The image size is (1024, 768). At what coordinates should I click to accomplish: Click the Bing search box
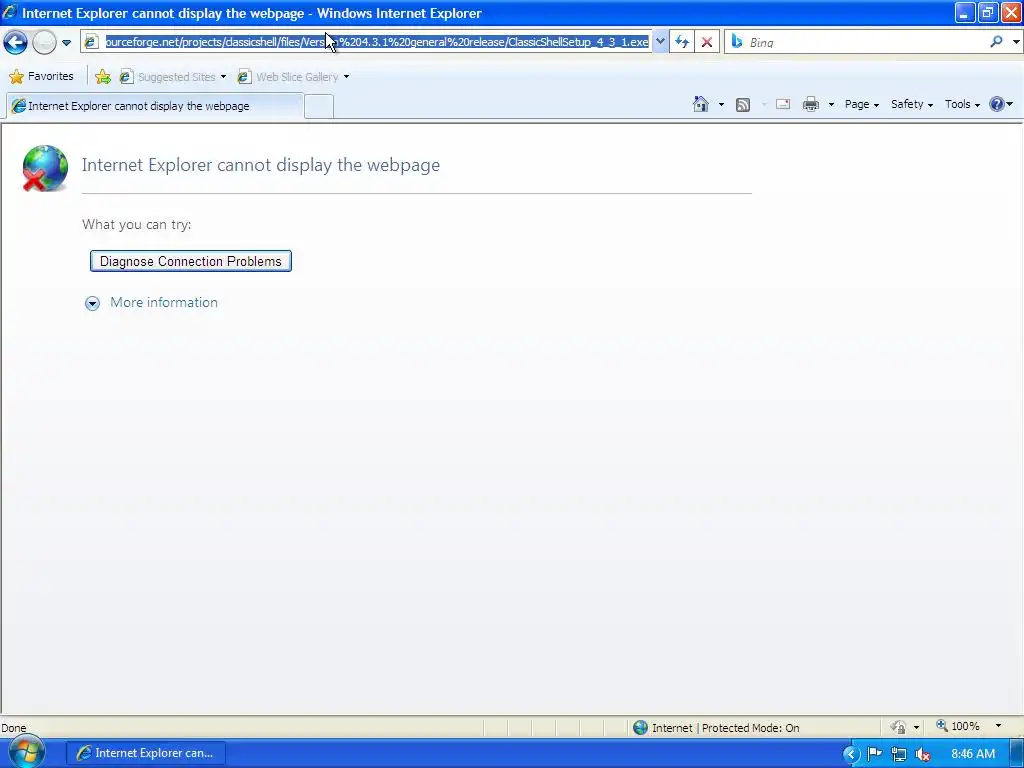[x=866, y=42]
